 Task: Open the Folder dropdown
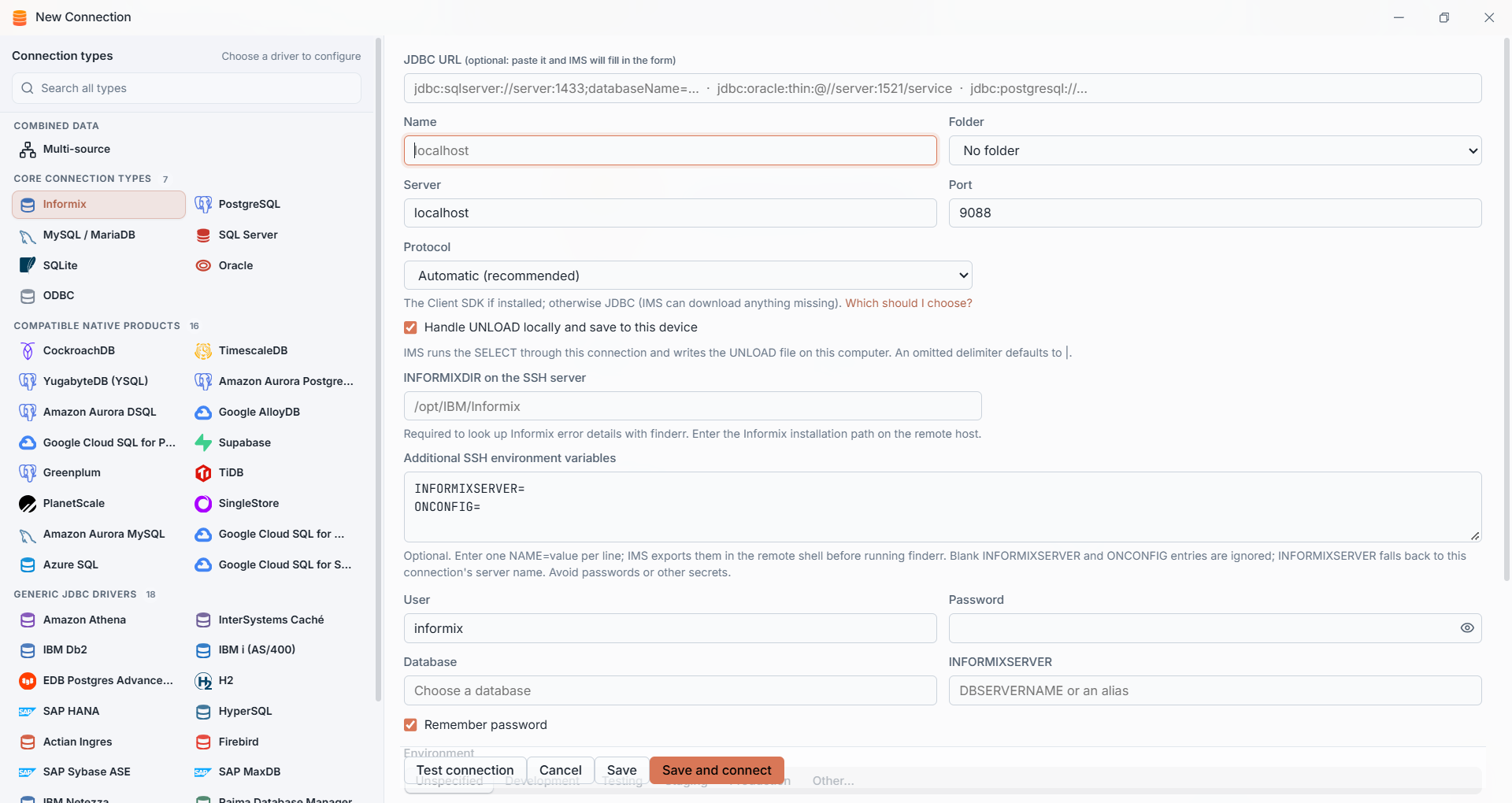1215,150
